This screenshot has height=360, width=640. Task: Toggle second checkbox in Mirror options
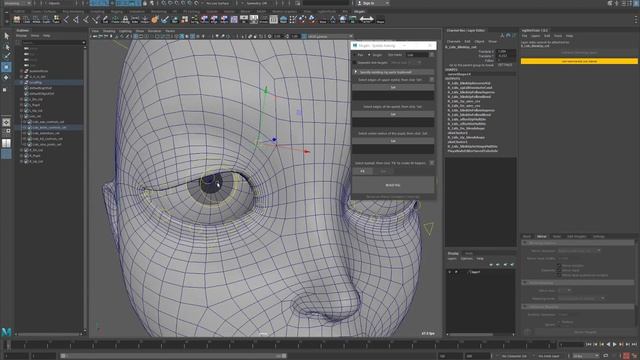coord(559,270)
